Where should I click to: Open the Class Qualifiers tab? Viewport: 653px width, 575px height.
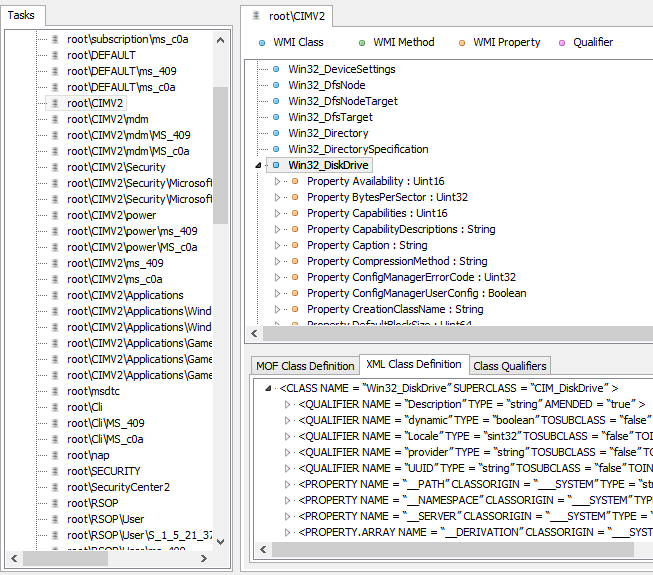510,366
